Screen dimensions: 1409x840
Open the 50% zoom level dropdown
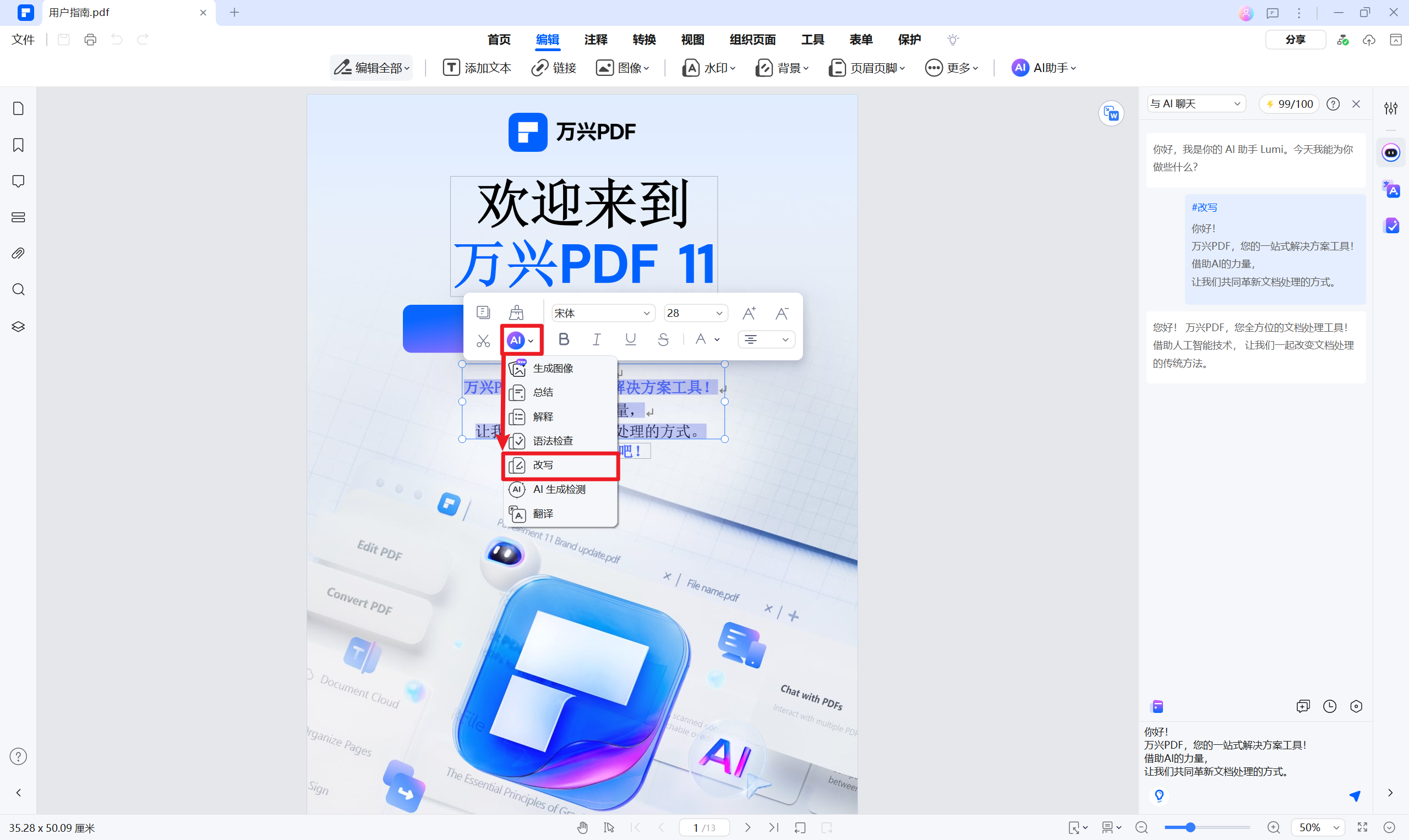[x=1318, y=827]
